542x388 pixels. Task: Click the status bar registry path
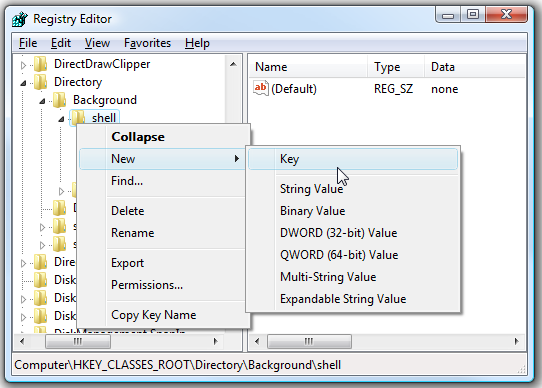pos(178,365)
